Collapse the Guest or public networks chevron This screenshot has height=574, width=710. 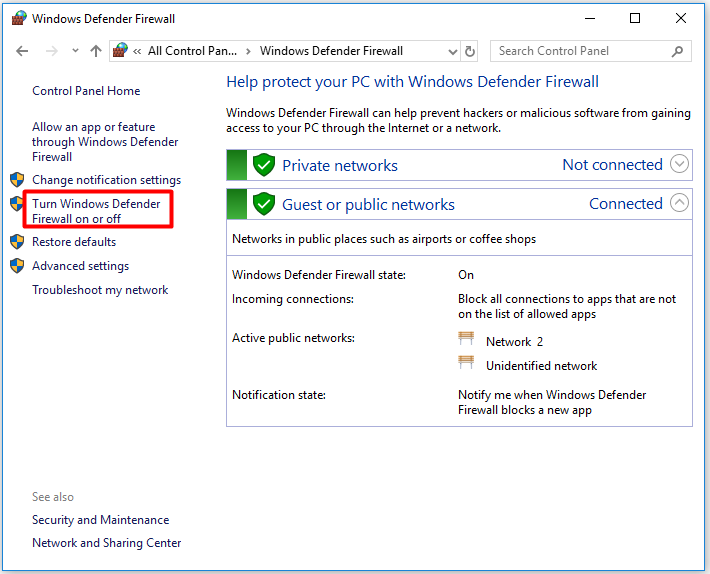click(679, 202)
